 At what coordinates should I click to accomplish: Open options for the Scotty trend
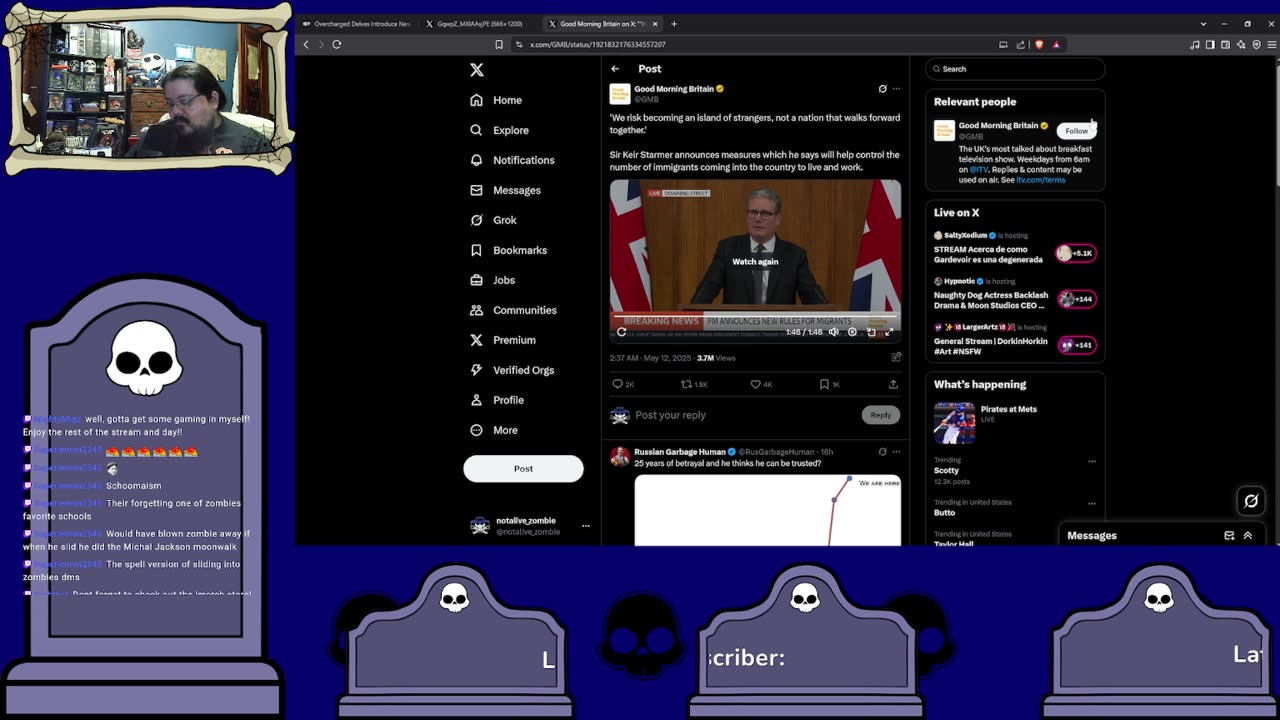(1092, 462)
